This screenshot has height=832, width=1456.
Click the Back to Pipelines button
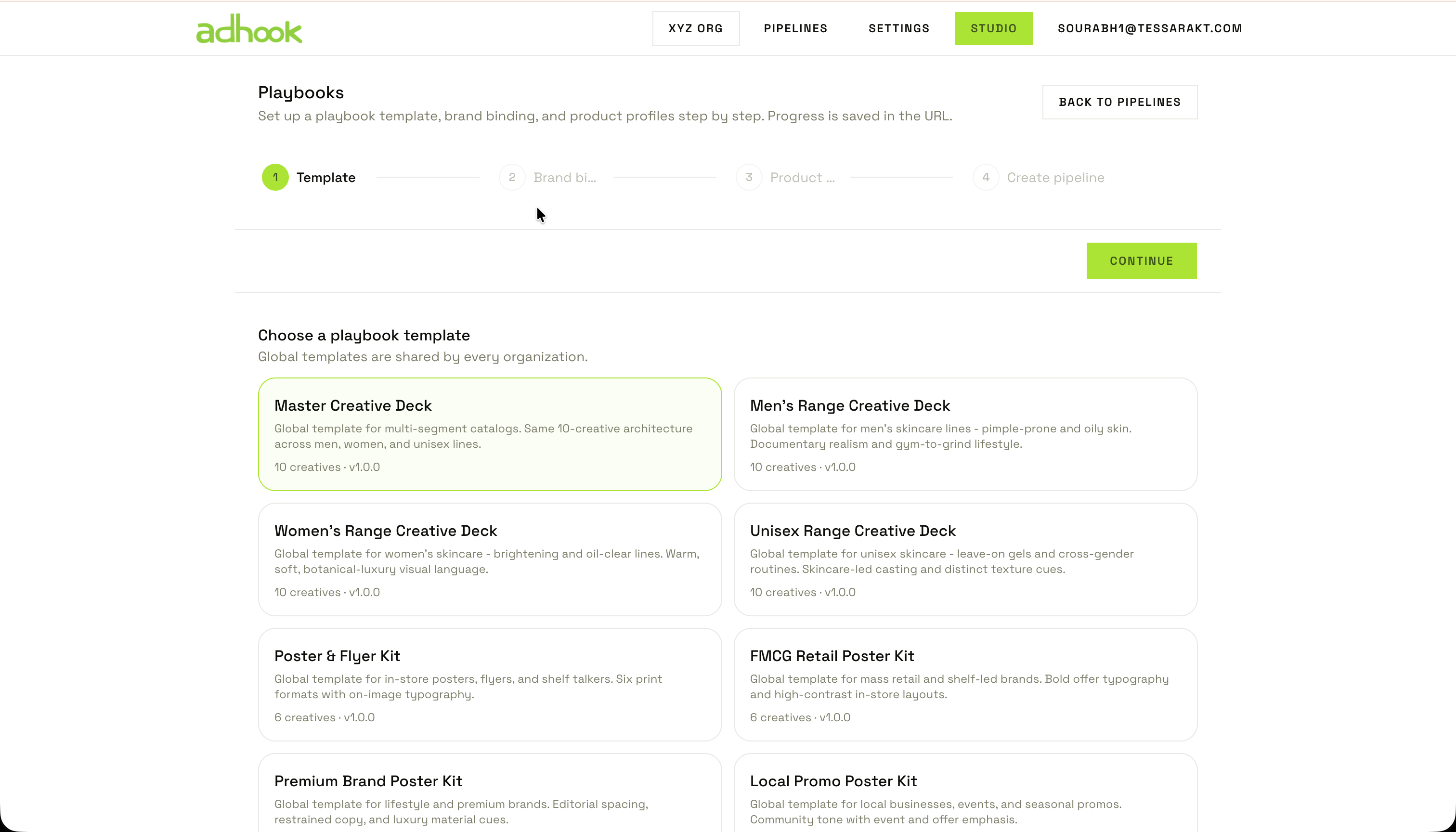click(1119, 102)
